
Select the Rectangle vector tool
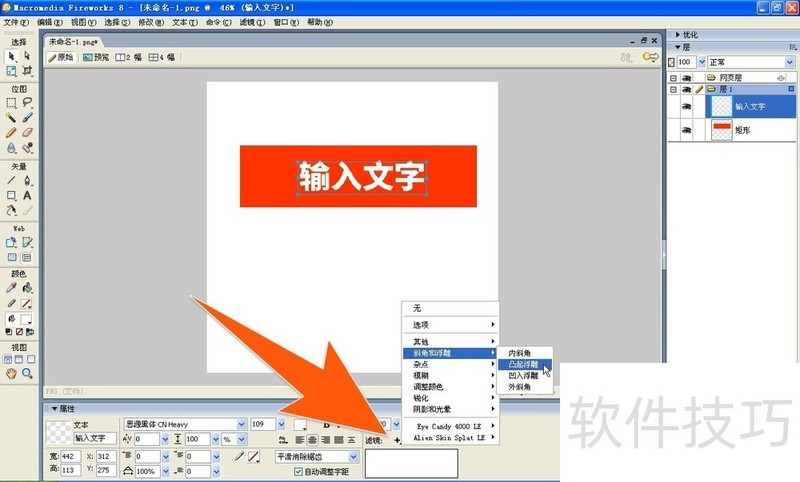[11, 195]
